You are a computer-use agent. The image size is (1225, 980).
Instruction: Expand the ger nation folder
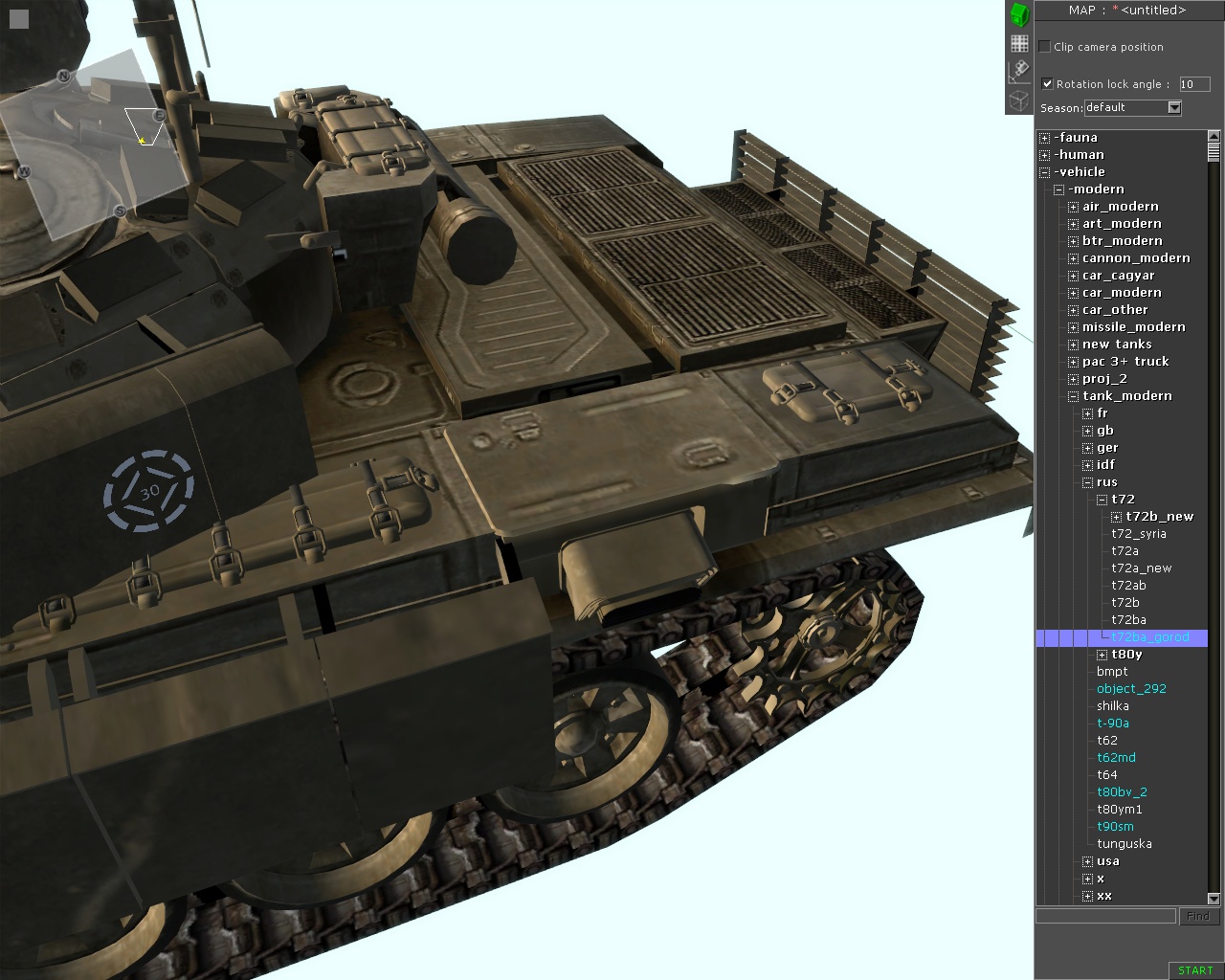[x=1087, y=448]
